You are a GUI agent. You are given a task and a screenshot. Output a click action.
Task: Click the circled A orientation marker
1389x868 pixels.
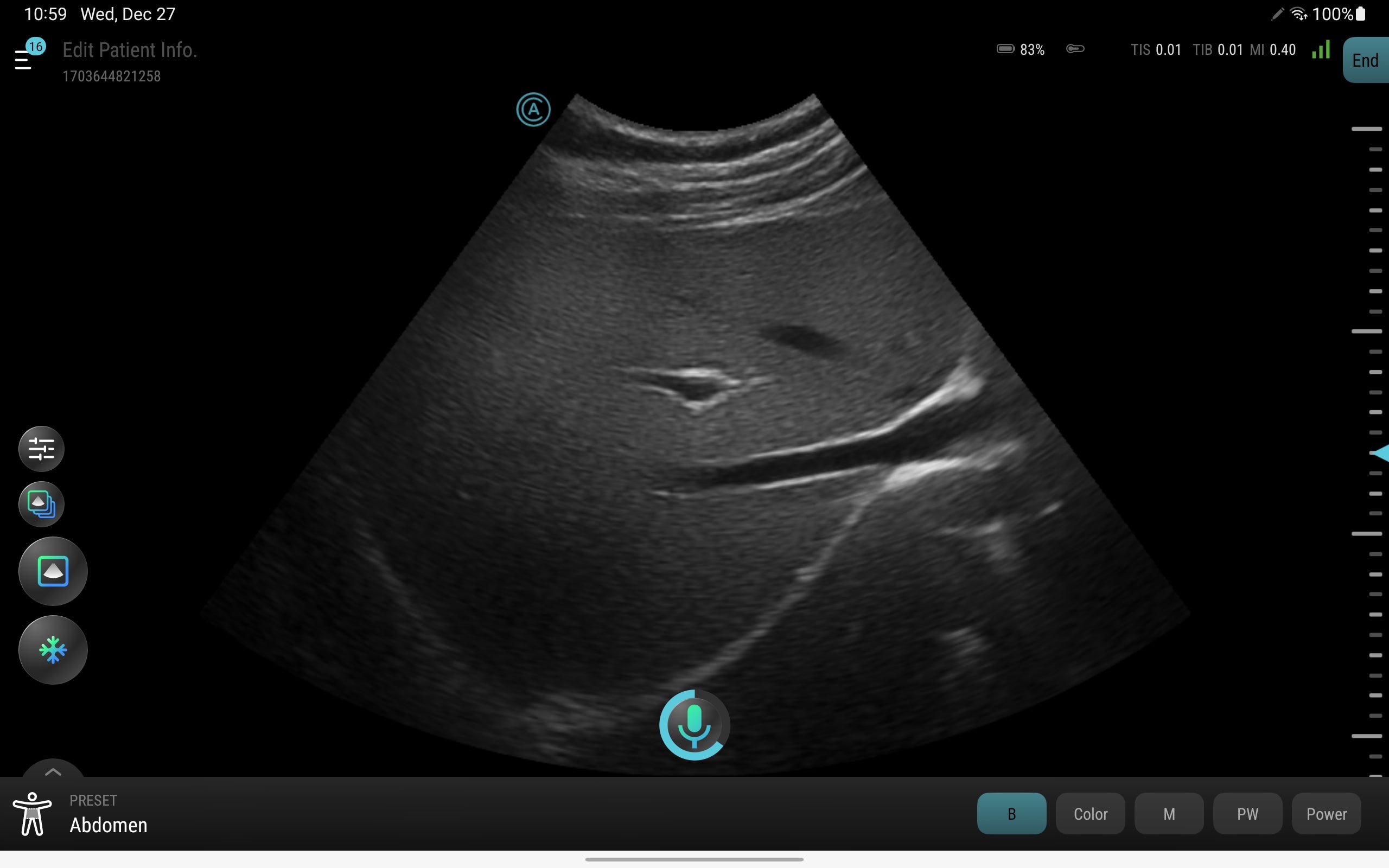pos(533,110)
